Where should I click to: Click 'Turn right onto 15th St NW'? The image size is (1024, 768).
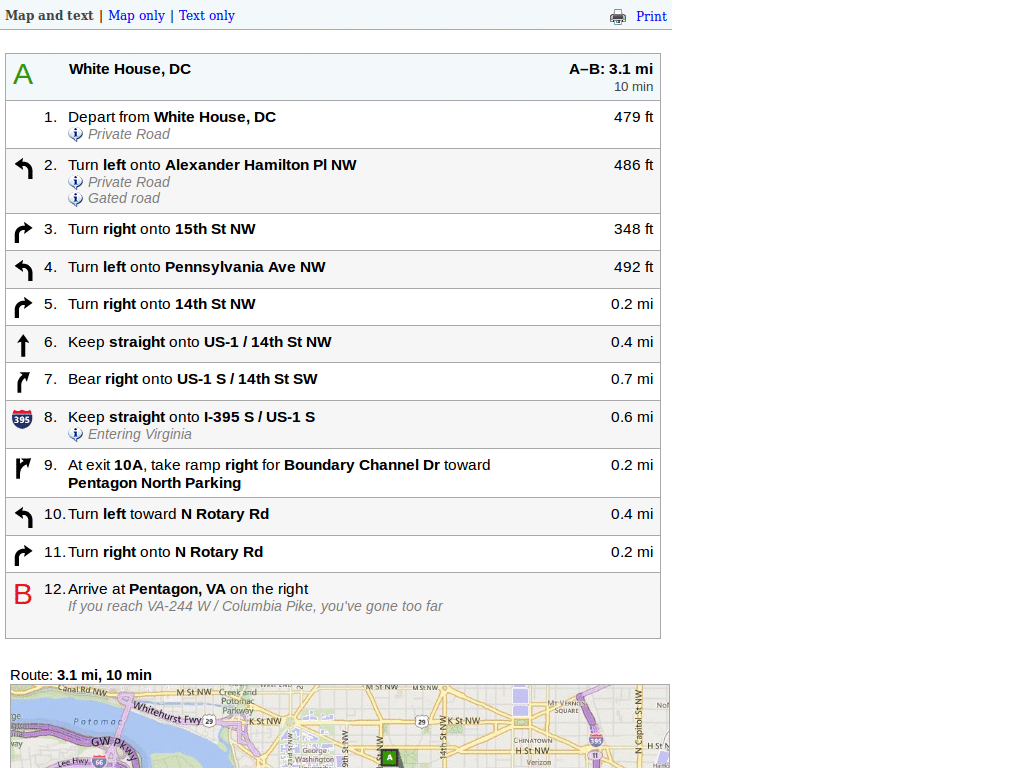pyautogui.click(x=161, y=229)
